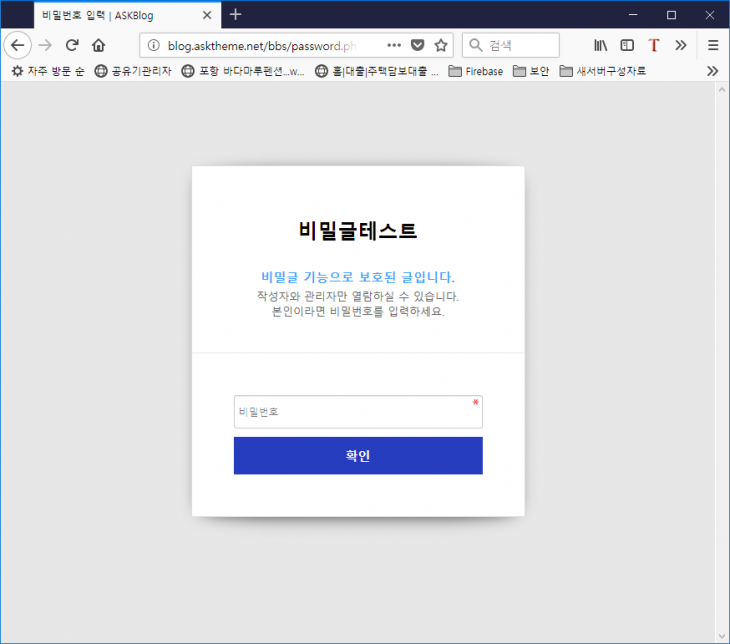The height and width of the screenshot is (644, 730).
Task: Expand the toolbar overflow chevron
Action: coord(681,45)
